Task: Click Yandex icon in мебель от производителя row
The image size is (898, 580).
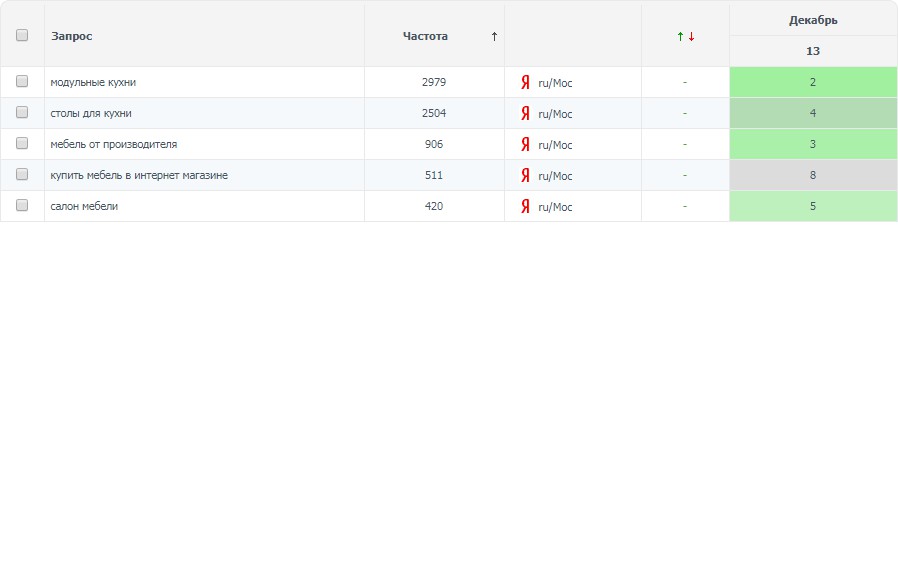Action: [x=525, y=145]
